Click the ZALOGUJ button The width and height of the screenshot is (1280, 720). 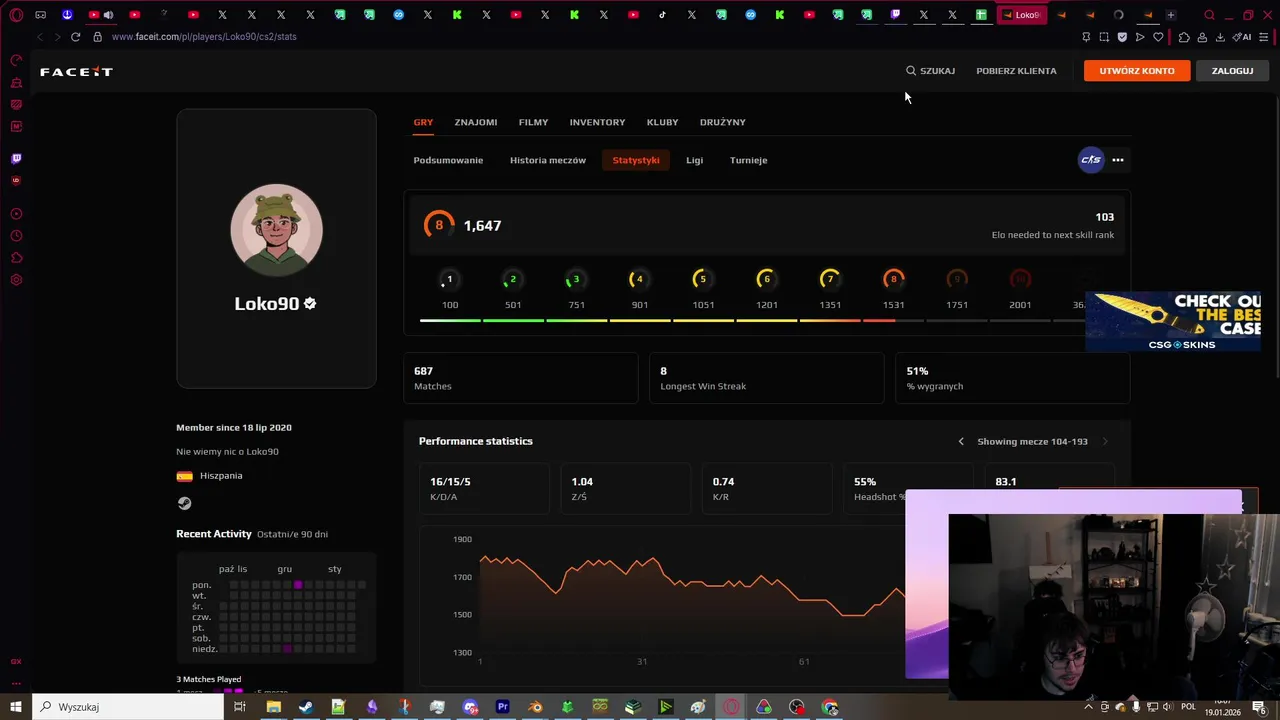tap(1232, 71)
